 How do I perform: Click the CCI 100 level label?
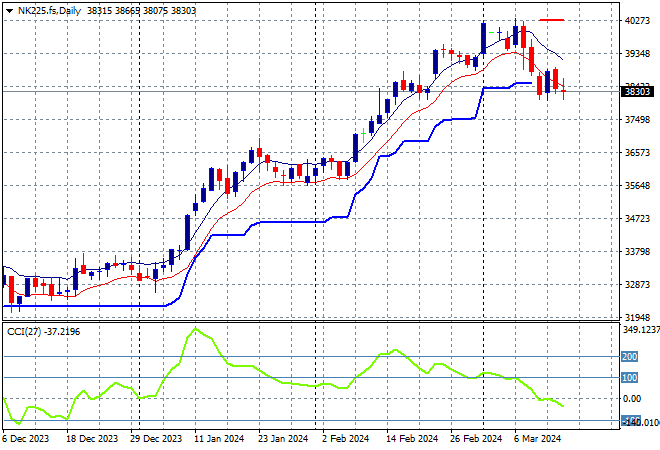(x=630, y=378)
